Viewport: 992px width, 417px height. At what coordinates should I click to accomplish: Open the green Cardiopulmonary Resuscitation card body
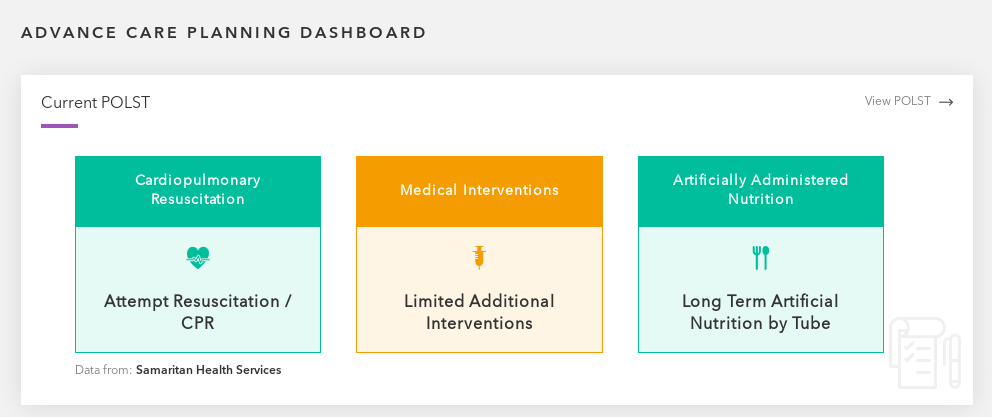pyautogui.click(x=198, y=290)
